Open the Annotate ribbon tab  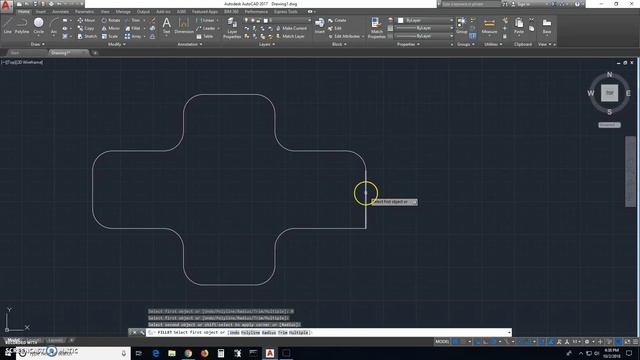click(x=60, y=11)
